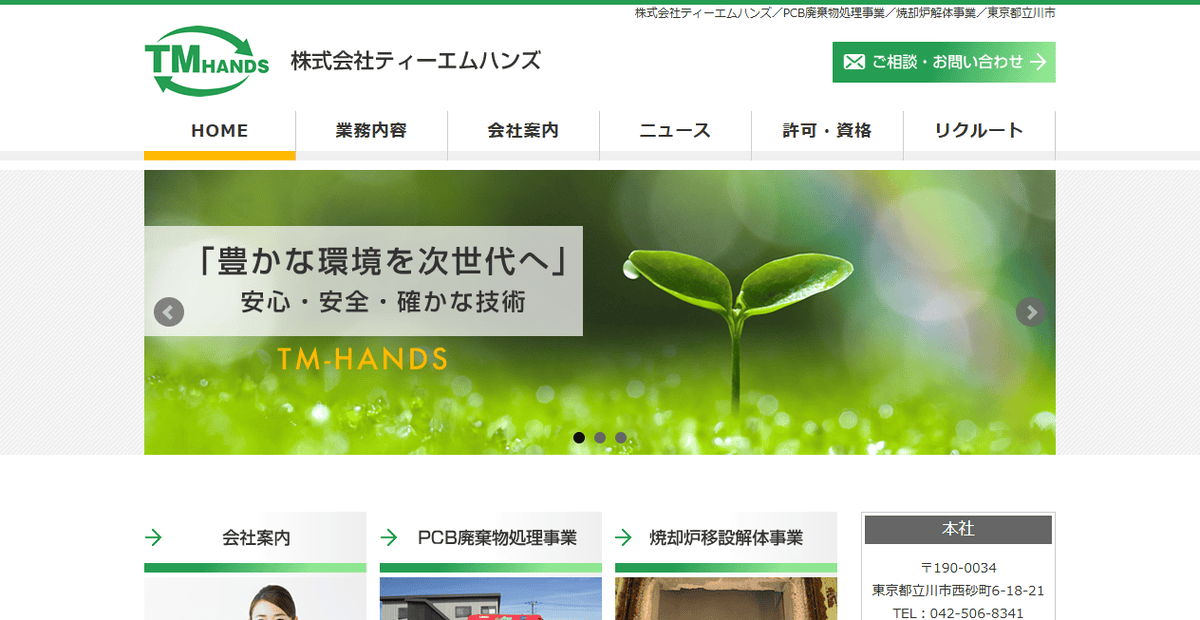Click the right carousel arrow for next slide
The image size is (1200, 620).
(x=1031, y=311)
